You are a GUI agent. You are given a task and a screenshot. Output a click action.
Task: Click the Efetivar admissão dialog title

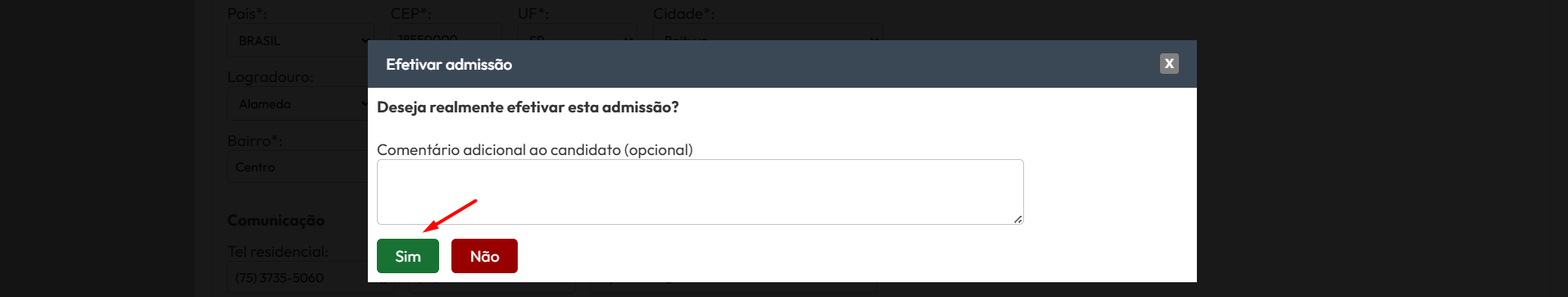pos(449,64)
